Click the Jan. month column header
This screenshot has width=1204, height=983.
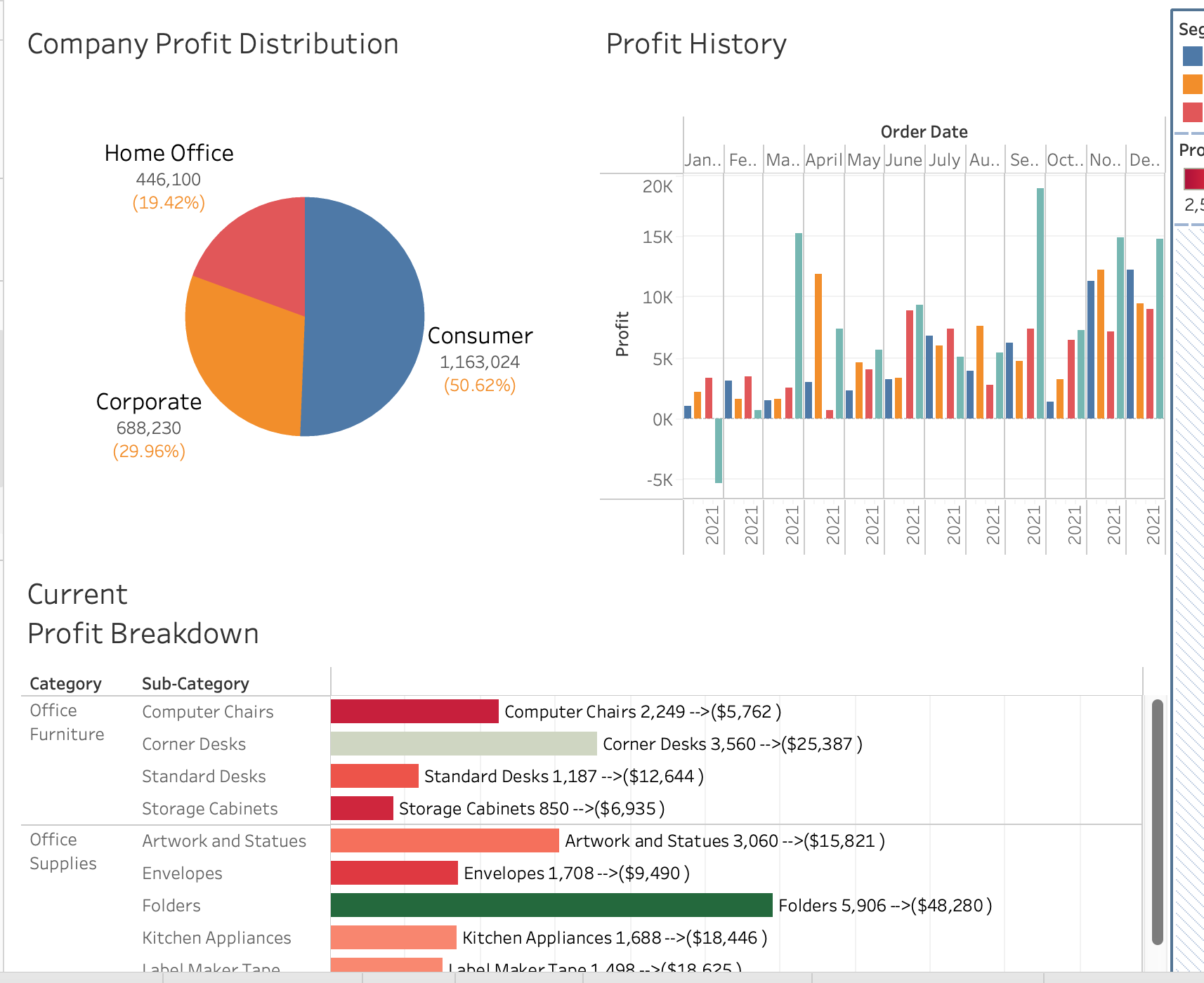[x=703, y=160]
